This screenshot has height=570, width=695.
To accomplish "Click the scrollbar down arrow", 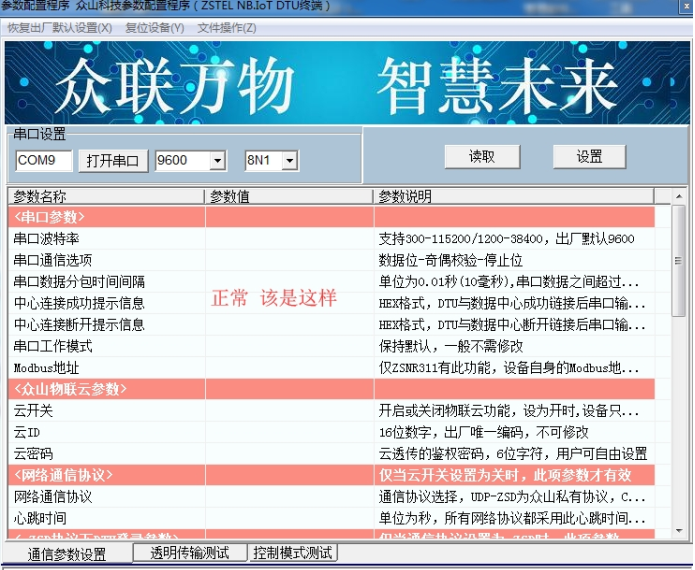I will (679, 531).
